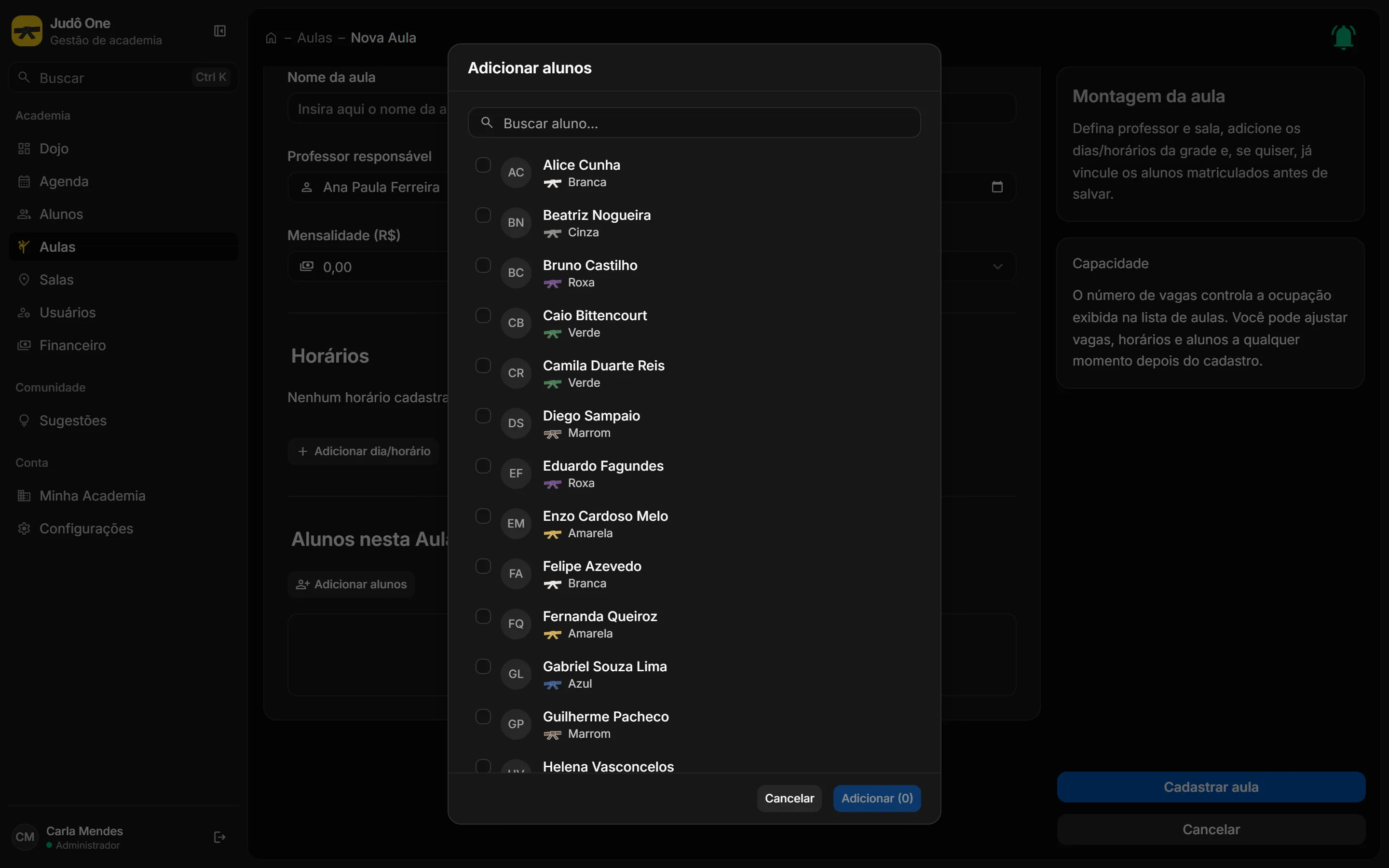Go to Agenda in the sidebar
The image size is (1389, 868).
point(123,181)
